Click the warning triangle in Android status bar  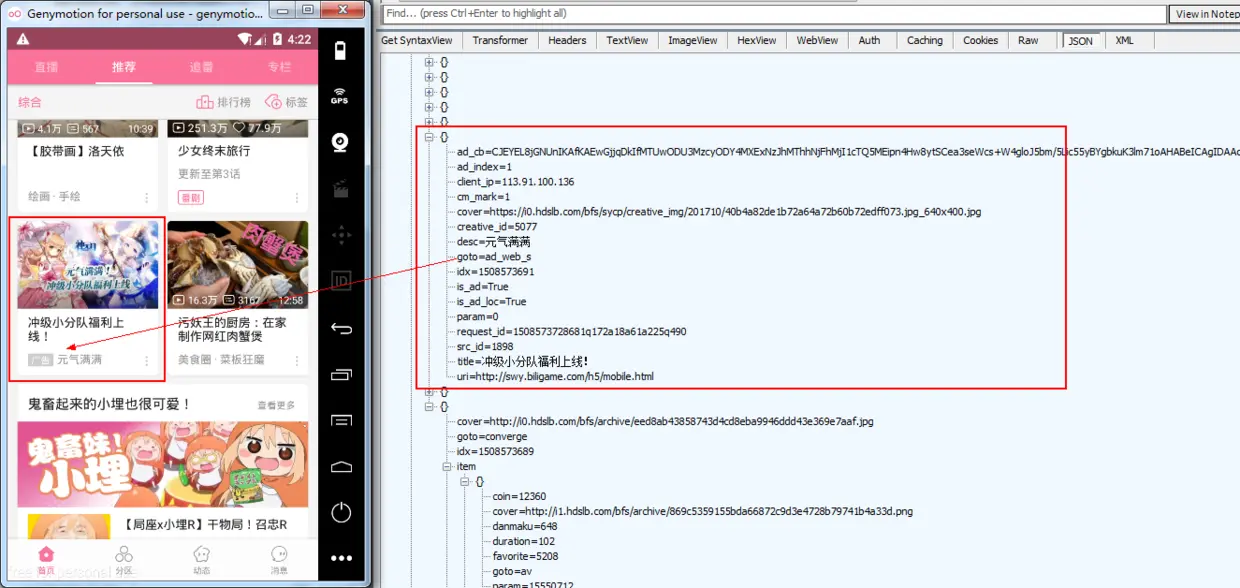click(x=23, y=39)
